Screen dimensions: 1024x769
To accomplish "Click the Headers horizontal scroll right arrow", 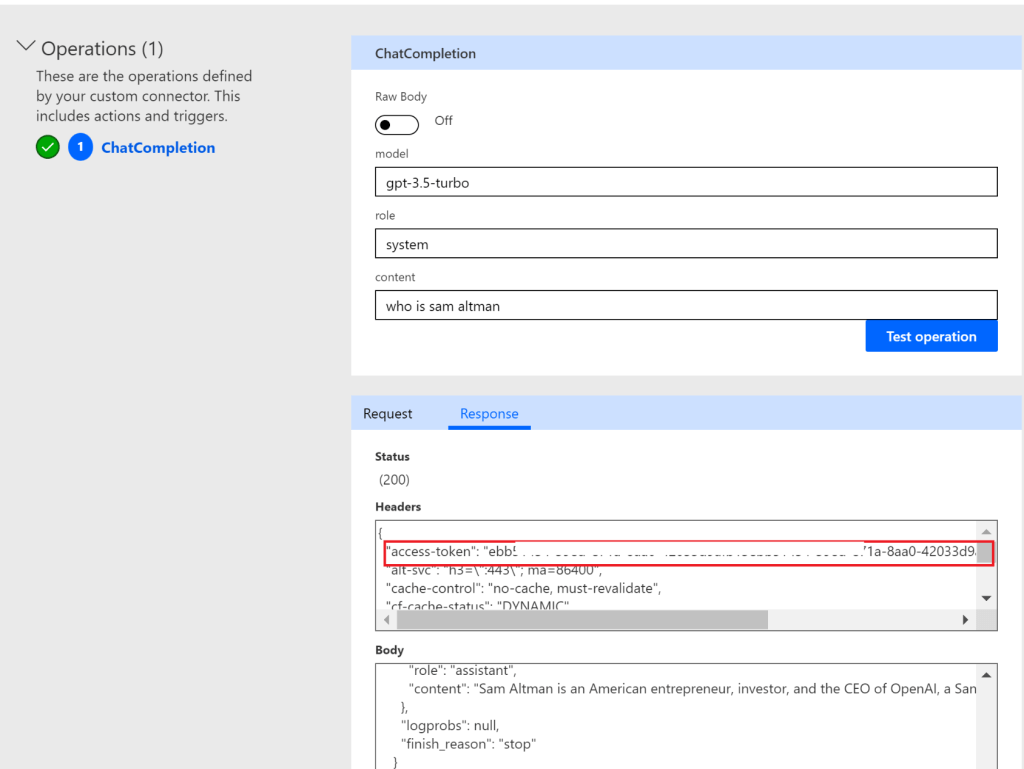I will pyautogui.click(x=965, y=620).
